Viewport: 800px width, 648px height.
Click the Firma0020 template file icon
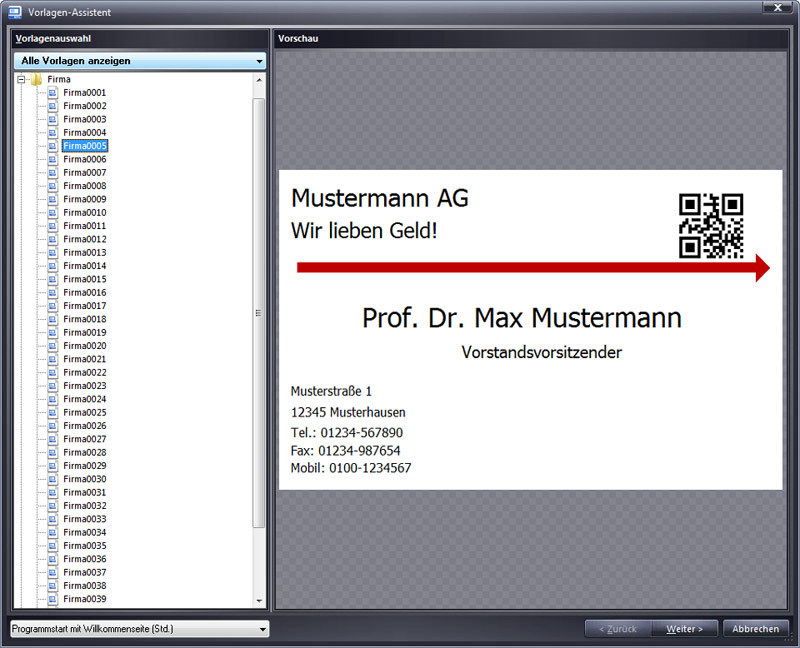[x=53, y=346]
